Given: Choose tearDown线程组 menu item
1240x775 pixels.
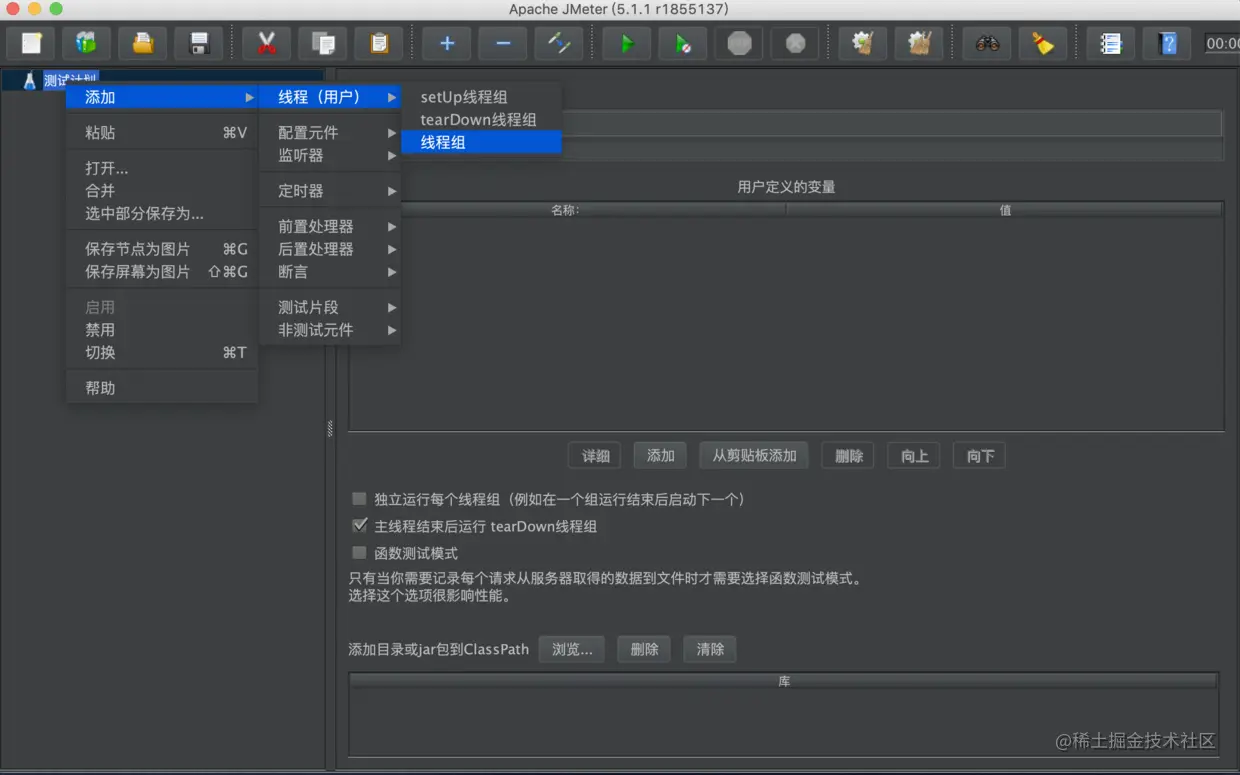Looking at the screenshot, I should point(481,119).
